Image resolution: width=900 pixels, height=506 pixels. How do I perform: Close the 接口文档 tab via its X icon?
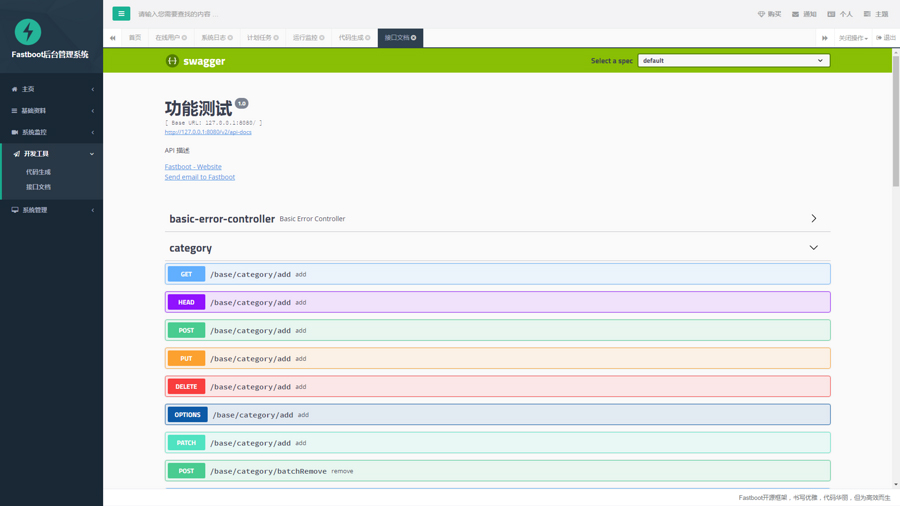(x=414, y=38)
